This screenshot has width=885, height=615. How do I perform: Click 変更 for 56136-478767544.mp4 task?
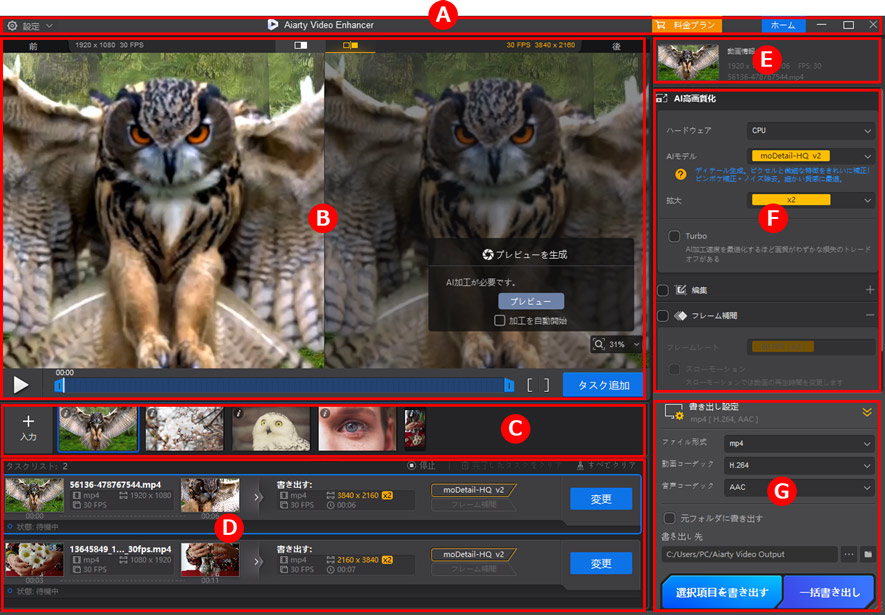point(601,499)
